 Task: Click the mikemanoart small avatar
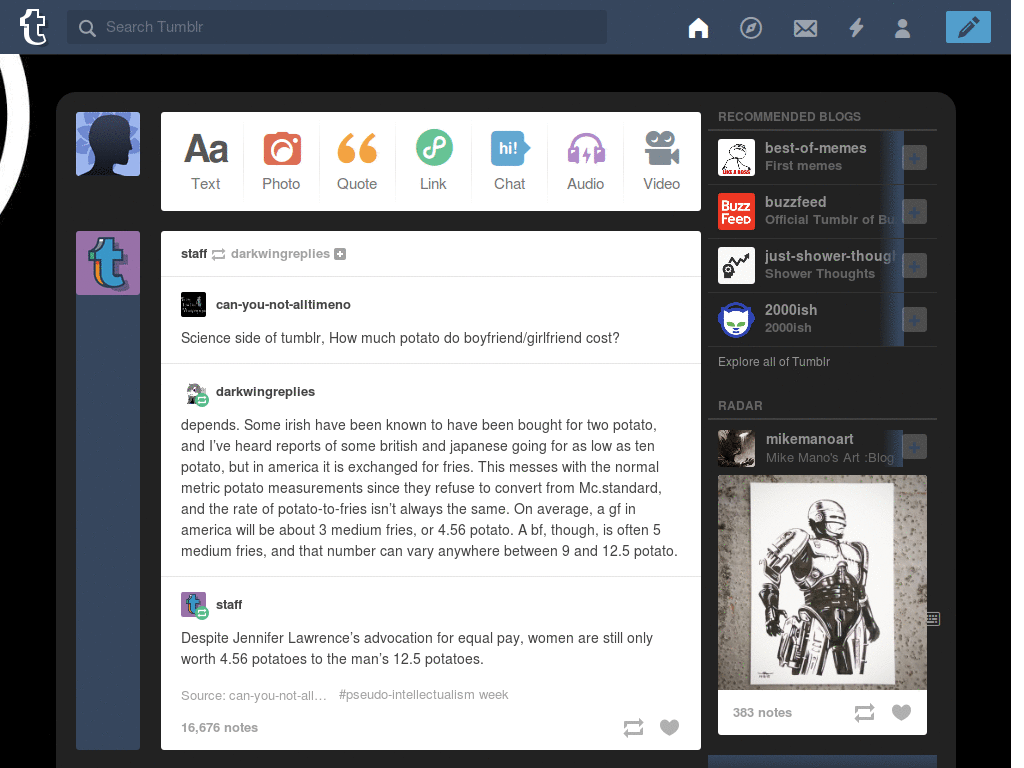tap(736, 448)
